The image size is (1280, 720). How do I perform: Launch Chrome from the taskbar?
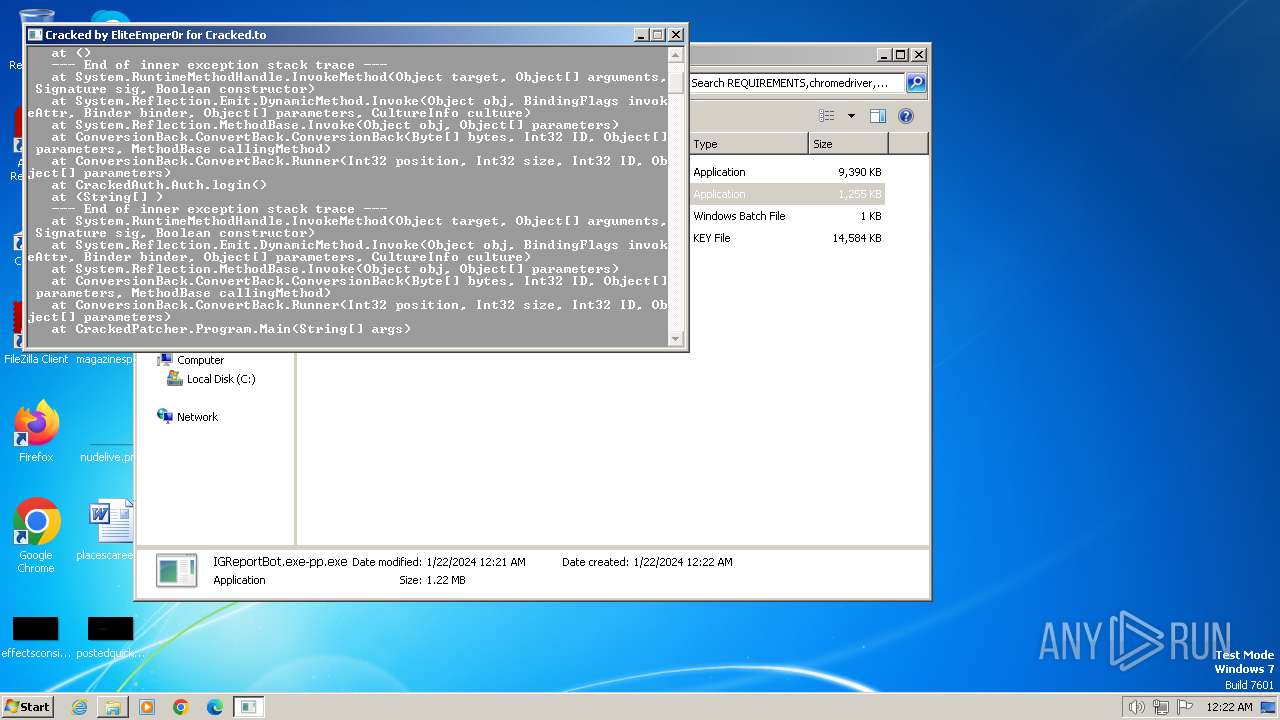[181, 707]
